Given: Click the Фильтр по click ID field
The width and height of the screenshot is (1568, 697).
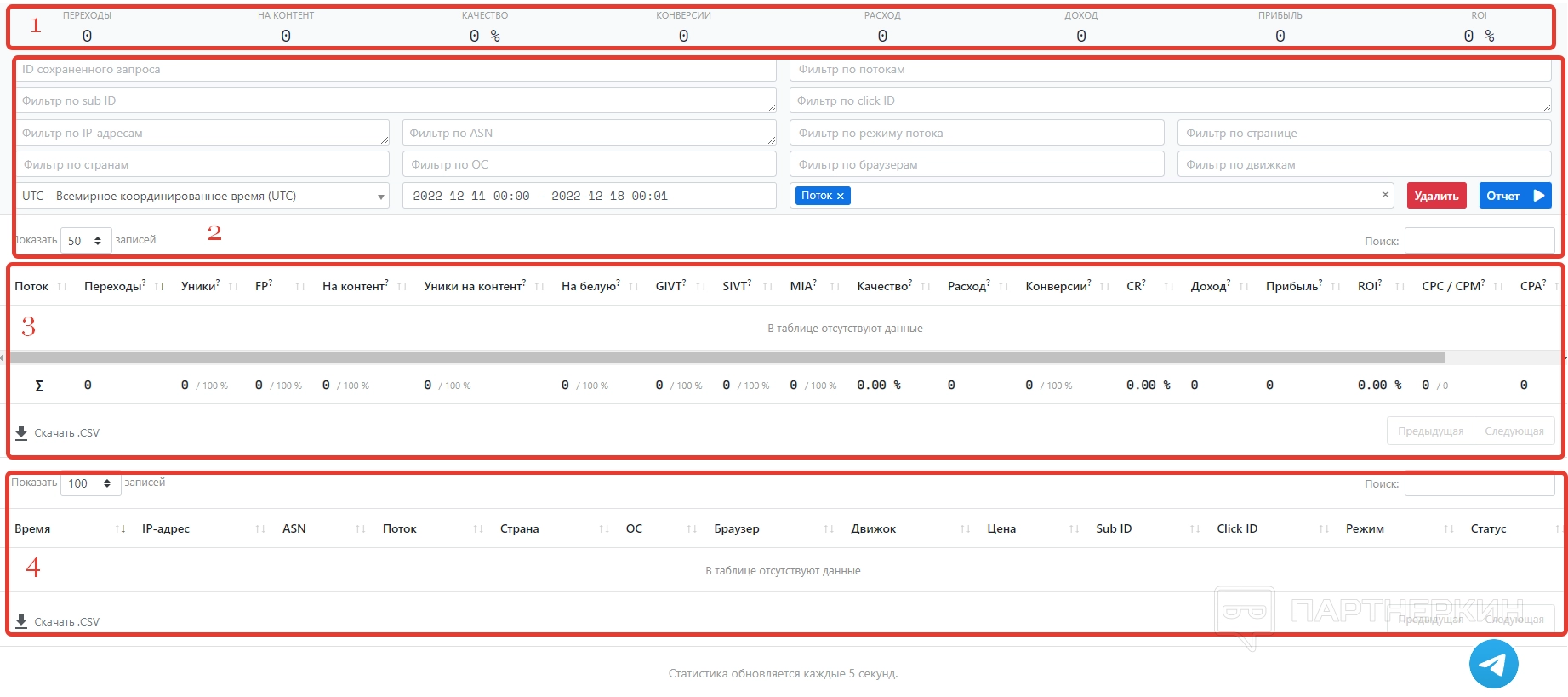Looking at the screenshot, I should (x=1170, y=100).
